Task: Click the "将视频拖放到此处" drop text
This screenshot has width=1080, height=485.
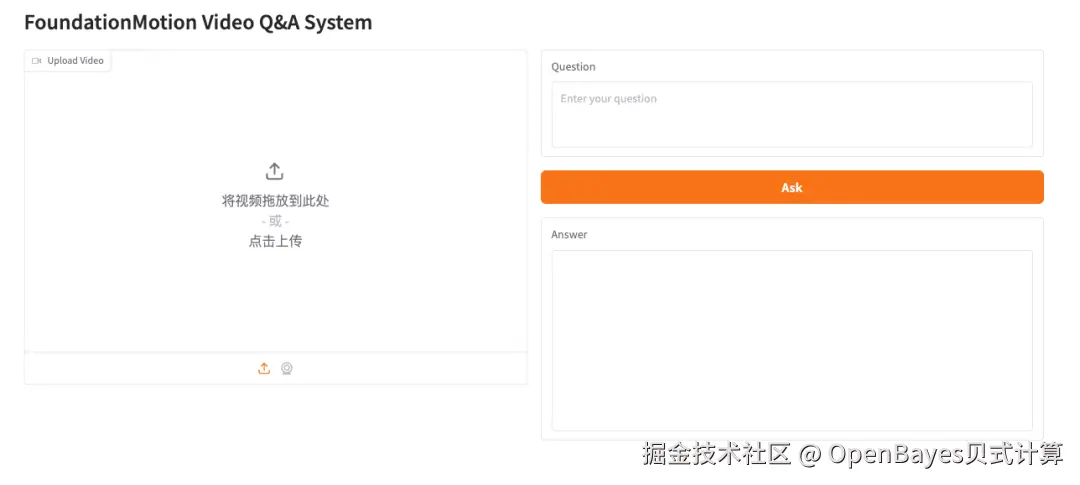Action: tap(275, 201)
